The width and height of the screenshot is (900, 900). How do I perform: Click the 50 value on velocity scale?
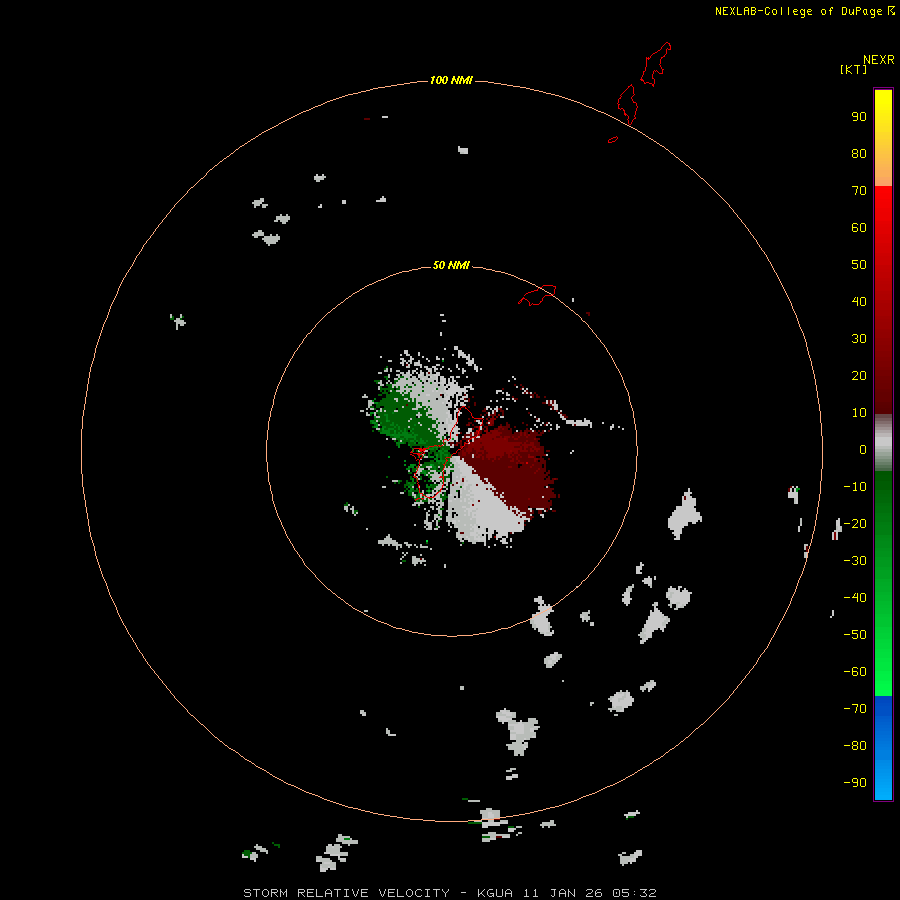tap(859, 265)
